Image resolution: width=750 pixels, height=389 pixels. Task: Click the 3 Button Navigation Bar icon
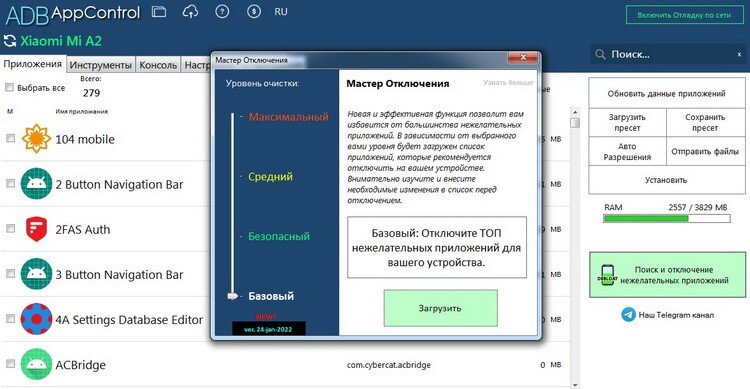pyautogui.click(x=36, y=274)
